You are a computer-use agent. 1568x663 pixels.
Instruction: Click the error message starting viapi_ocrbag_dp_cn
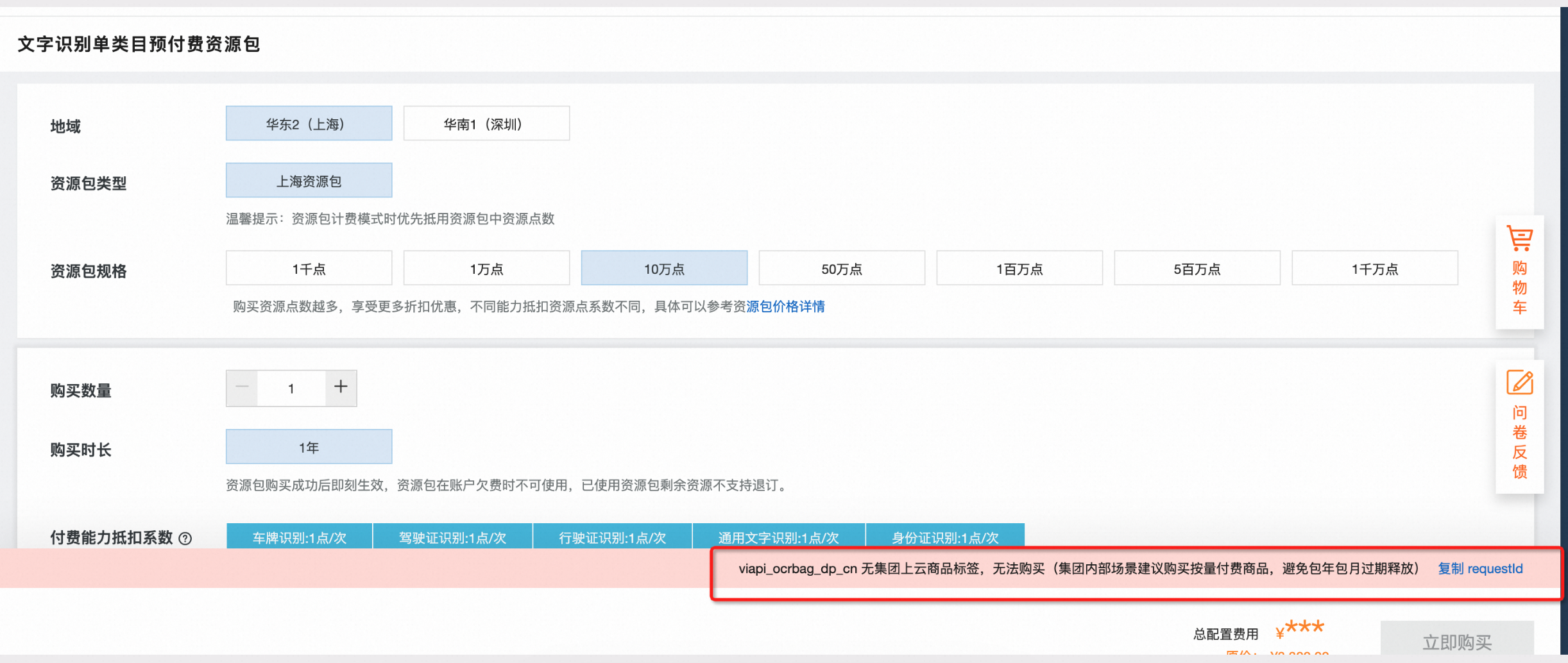1079,569
